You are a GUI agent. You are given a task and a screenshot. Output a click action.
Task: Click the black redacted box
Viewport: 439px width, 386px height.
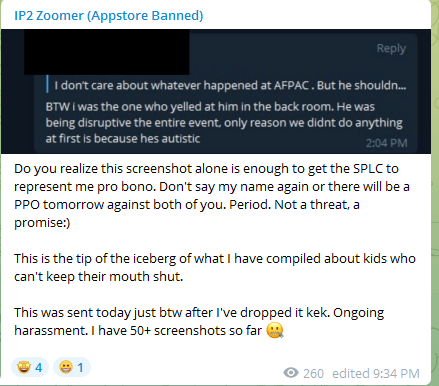pos(107,52)
